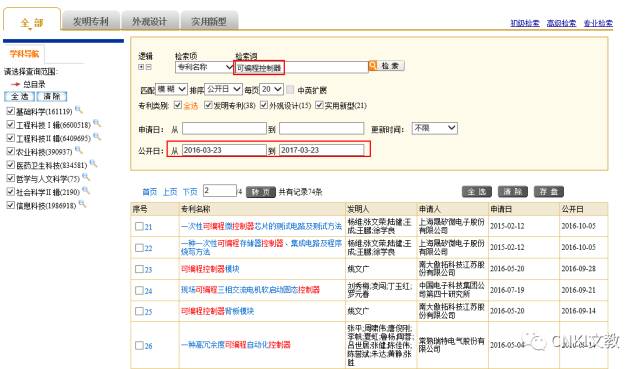Image resolution: width=640 pixels, height=369 pixels.
Task: Click magnifier icon beside 农业科技 category
Action: click(78, 150)
